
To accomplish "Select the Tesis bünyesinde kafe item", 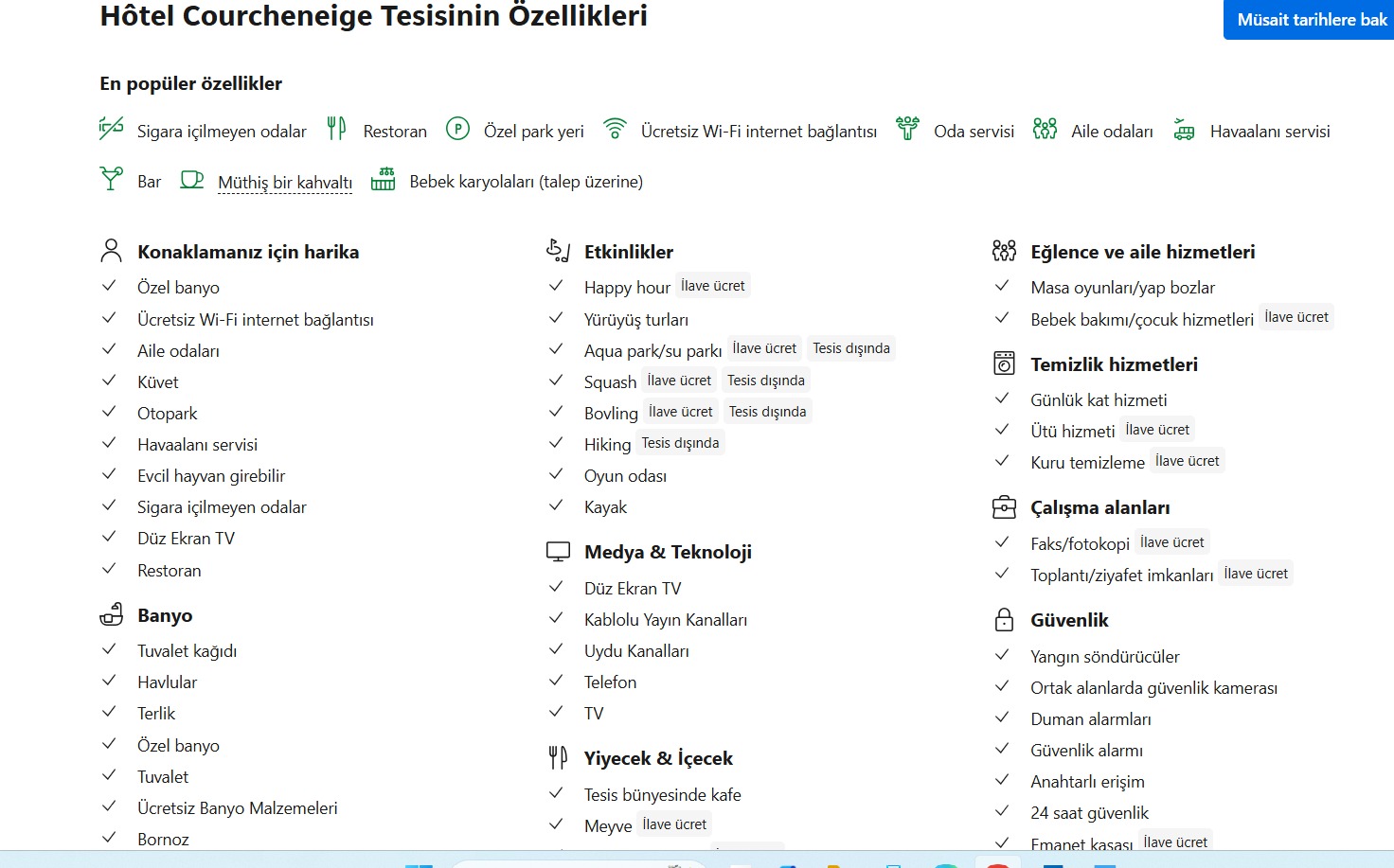I will [663, 794].
